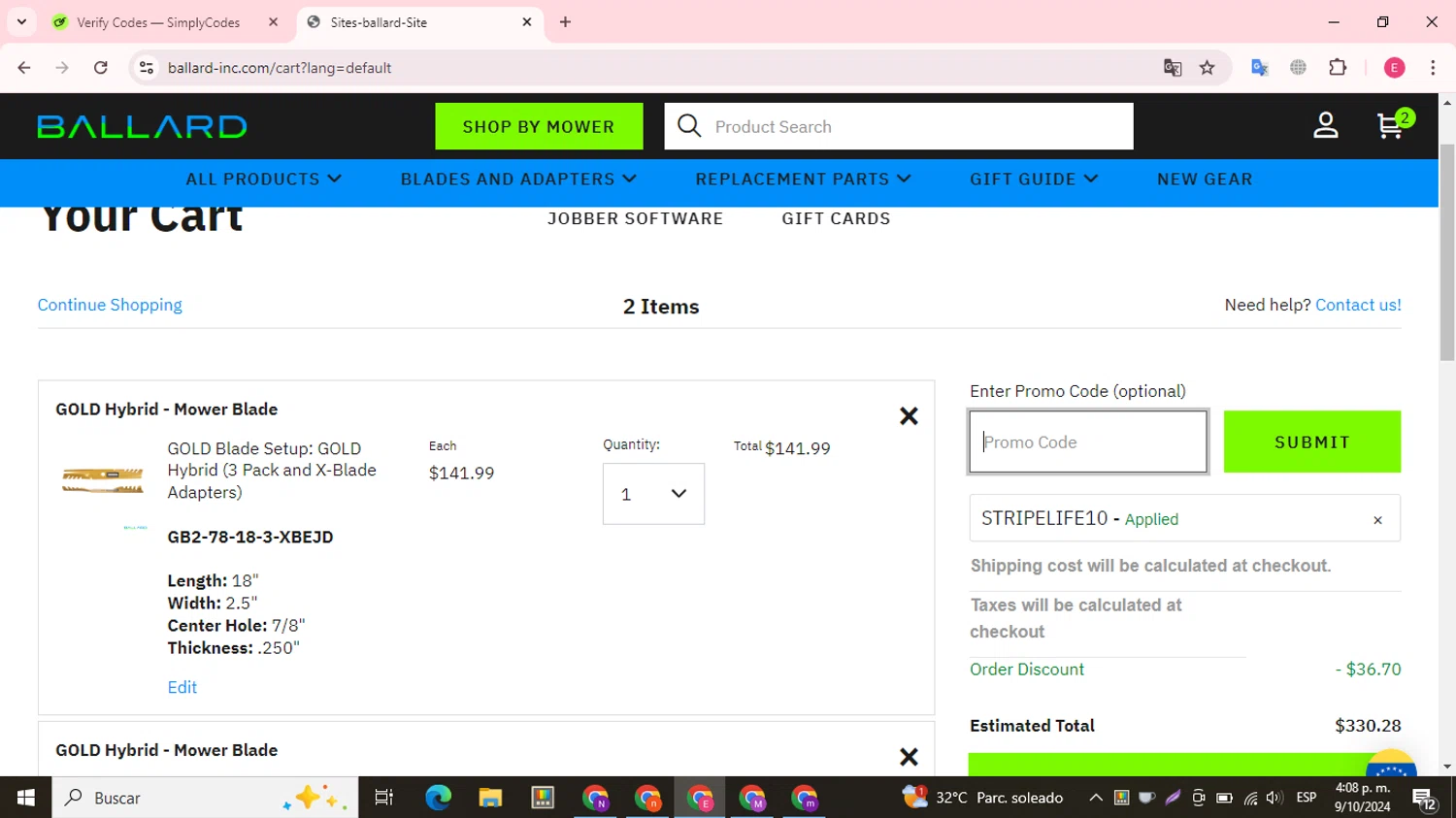Open the Windows notification center
Viewport: 1456px width, 818px height.
(1425, 798)
